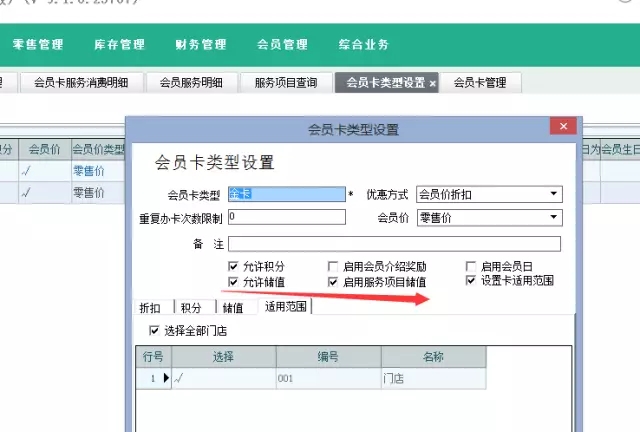Switch to the 折扣 tab in dialog
The image size is (640, 432).
tap(150, 308)
